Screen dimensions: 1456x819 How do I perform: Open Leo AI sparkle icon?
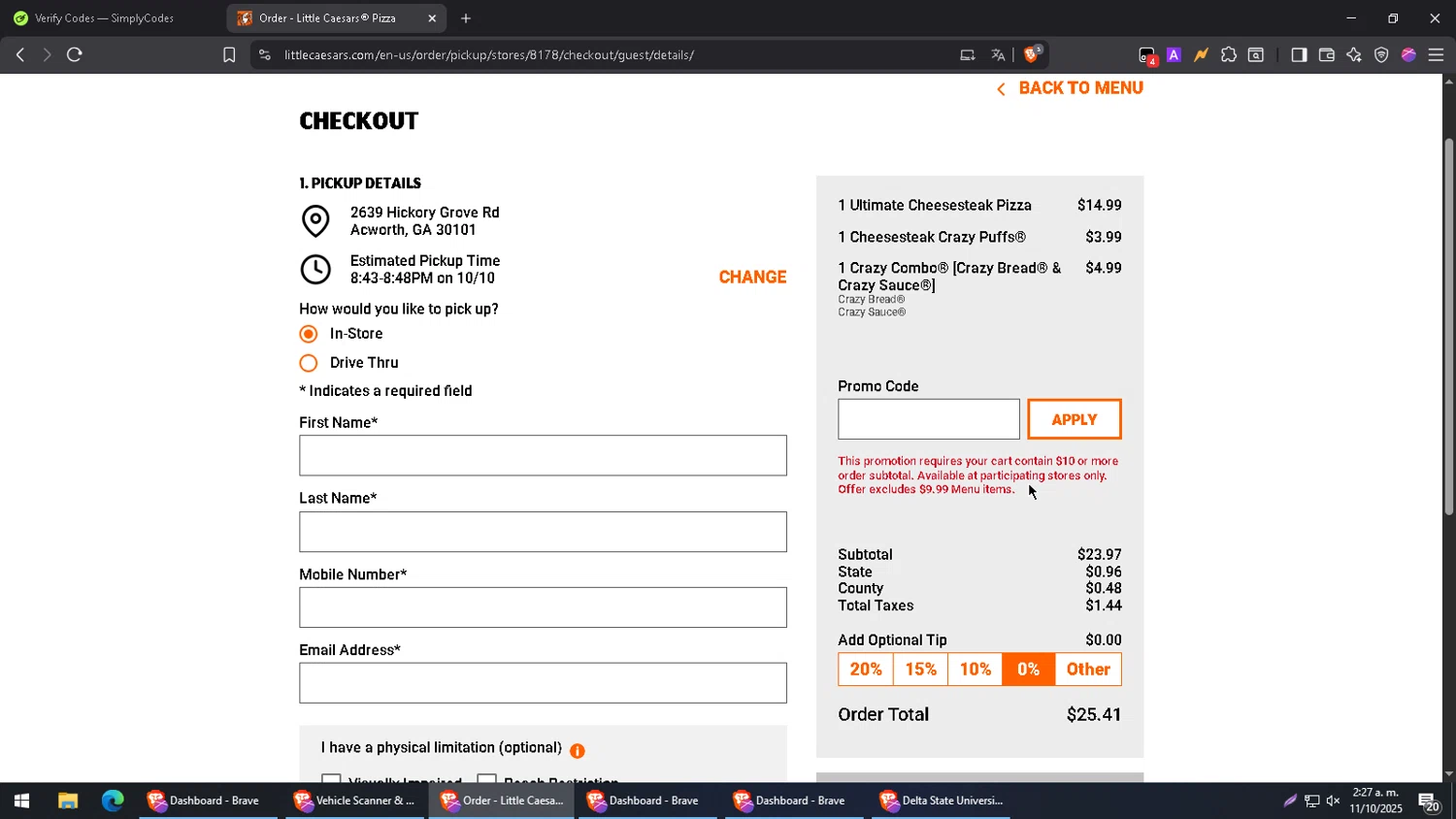pos(1354,55)
